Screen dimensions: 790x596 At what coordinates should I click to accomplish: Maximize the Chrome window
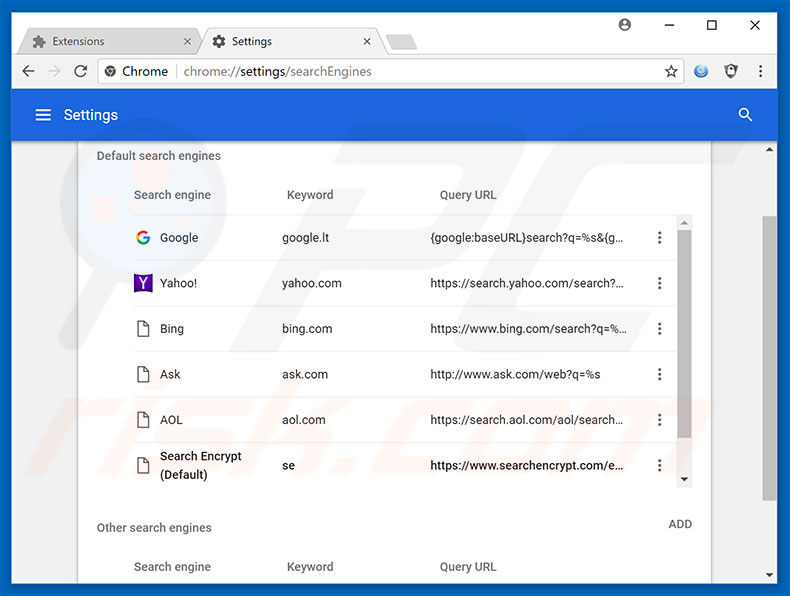tap(711, 25)
